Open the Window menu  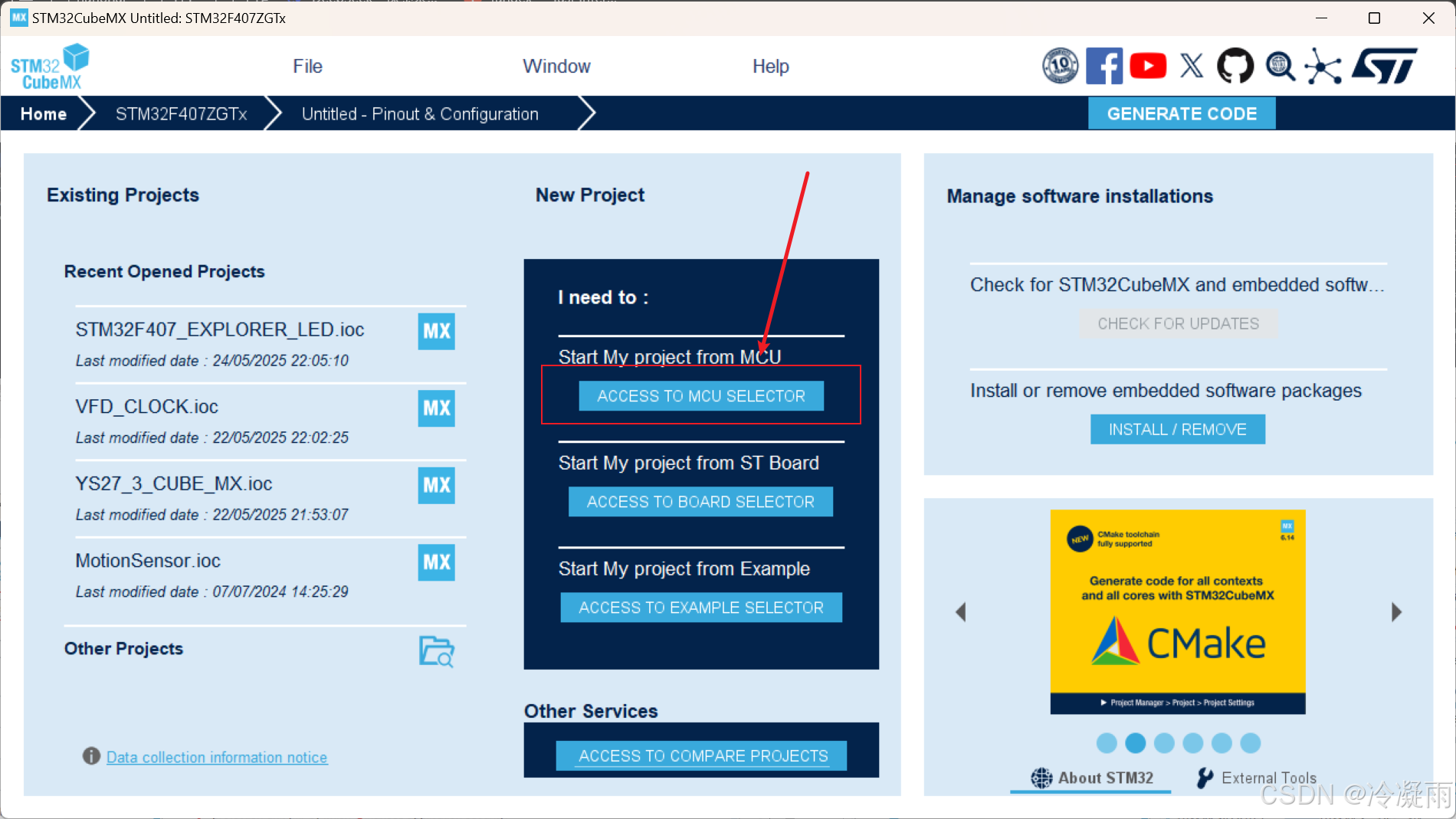coord(556,67)
